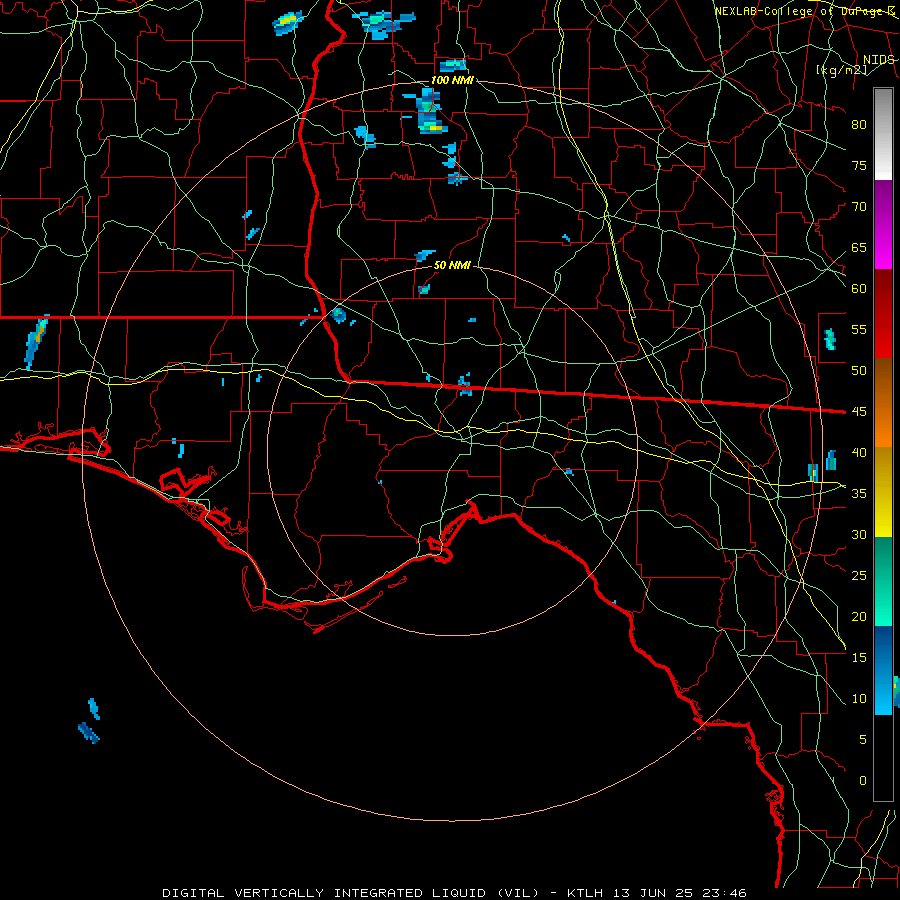The image size is (900, 900).
Task: Pick the green segment of the color bar
Action: (x=883, y=581)
